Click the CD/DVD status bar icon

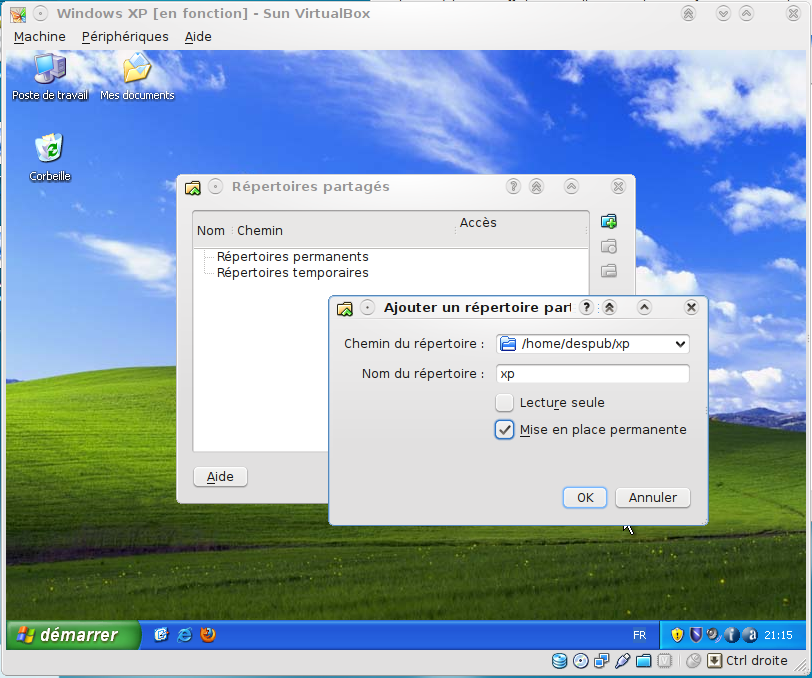(x=581, y=661)
